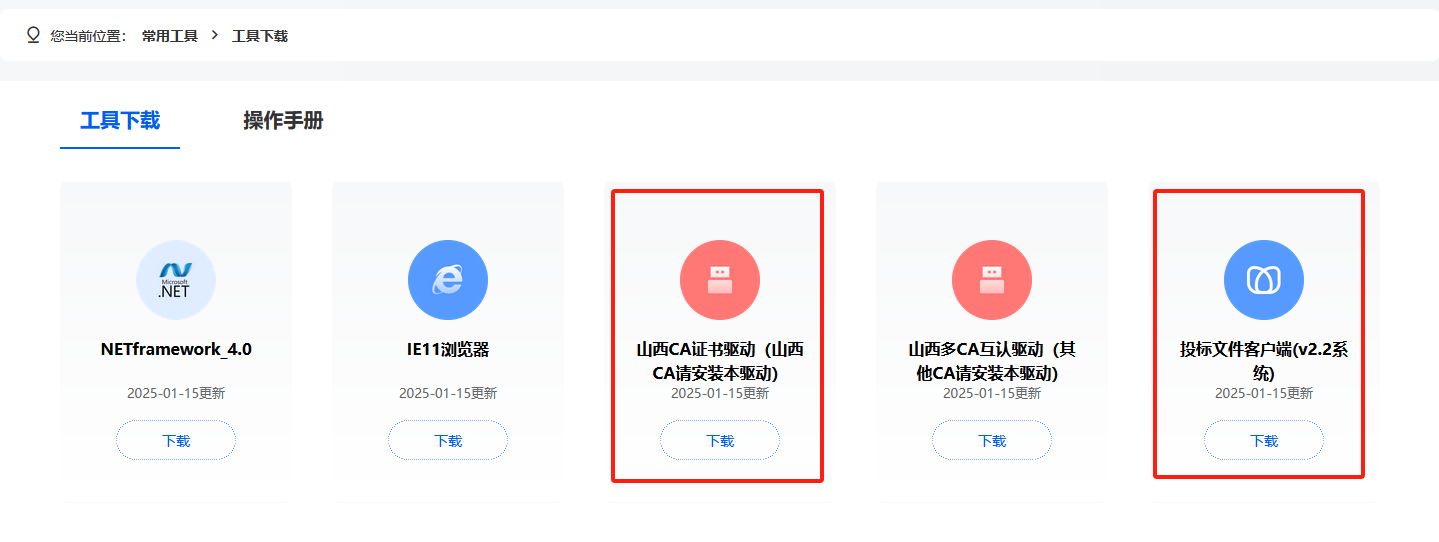The image size is (1439, 542).
Task: Click the 工具下载 breadcrumb item
Action: point(260,36)
